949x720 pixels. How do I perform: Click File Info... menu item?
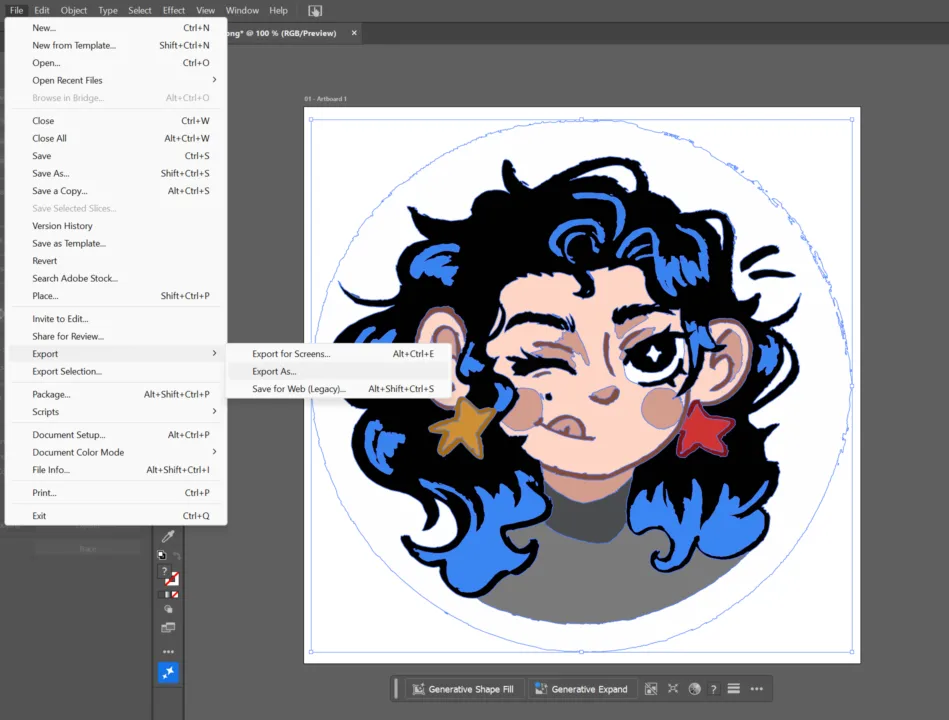click(116, 470)
